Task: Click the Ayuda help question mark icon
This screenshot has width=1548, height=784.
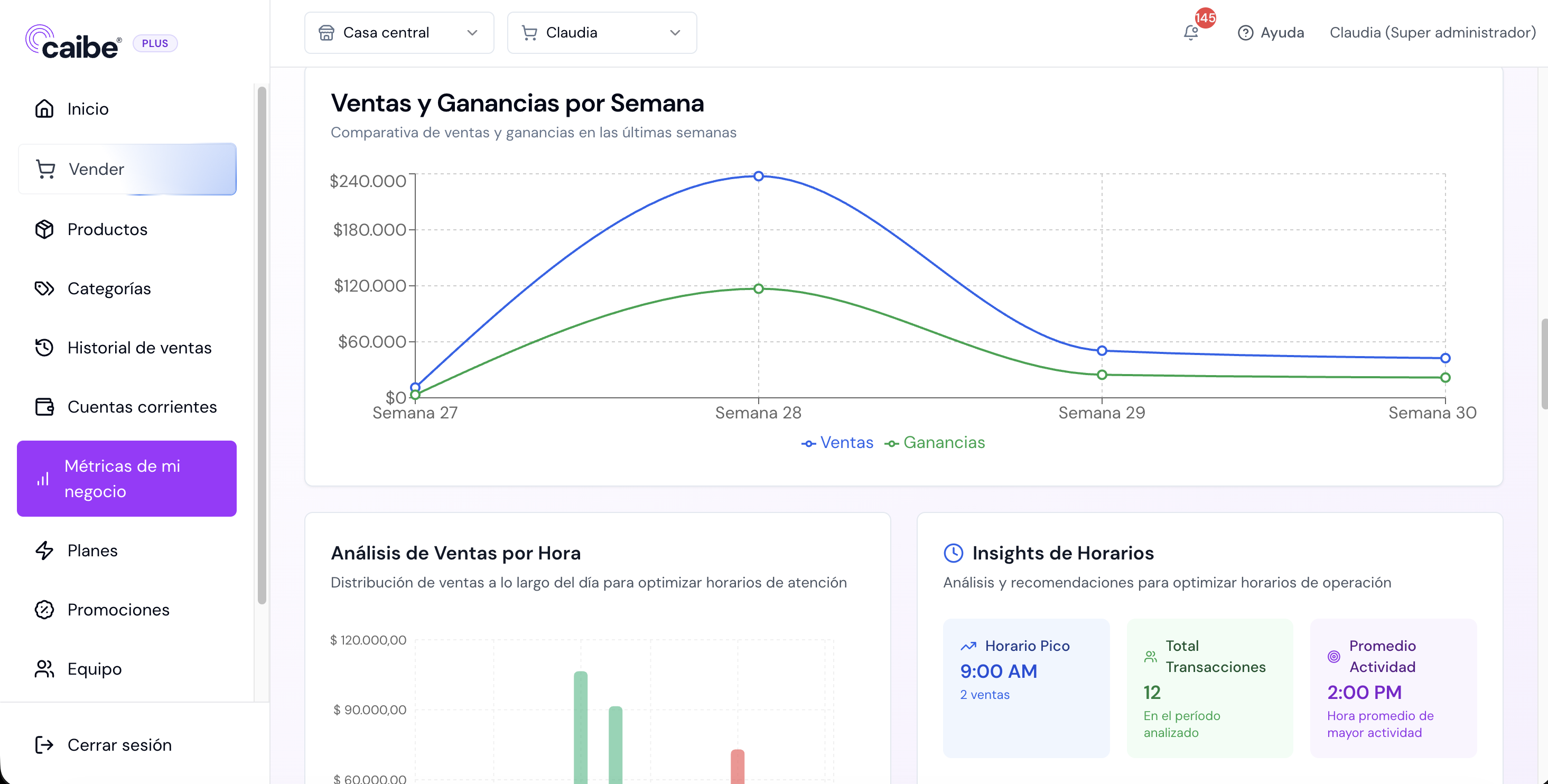Action: pos(1246,32)
